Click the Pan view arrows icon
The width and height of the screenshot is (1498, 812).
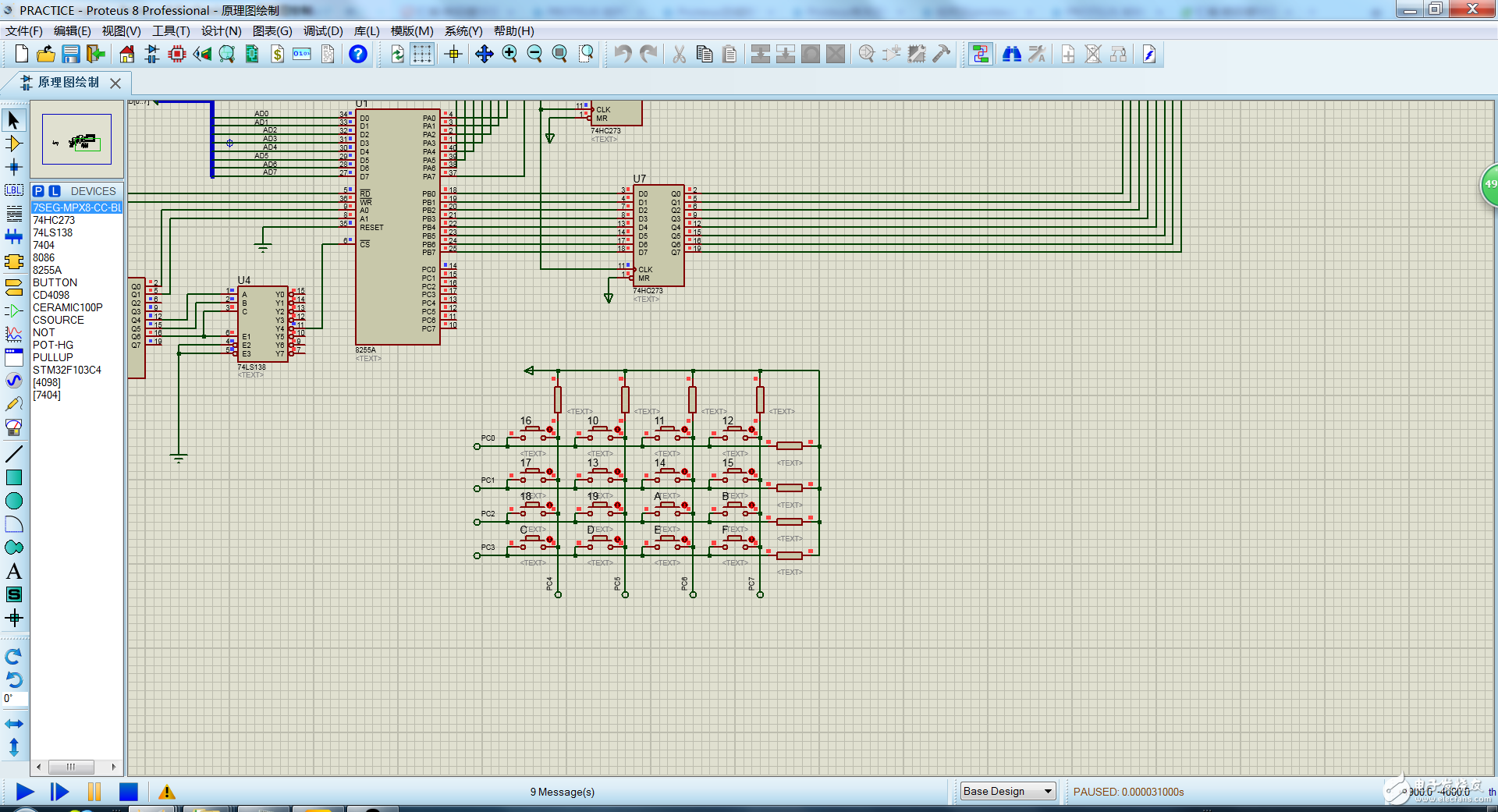[x=484, y=54]
